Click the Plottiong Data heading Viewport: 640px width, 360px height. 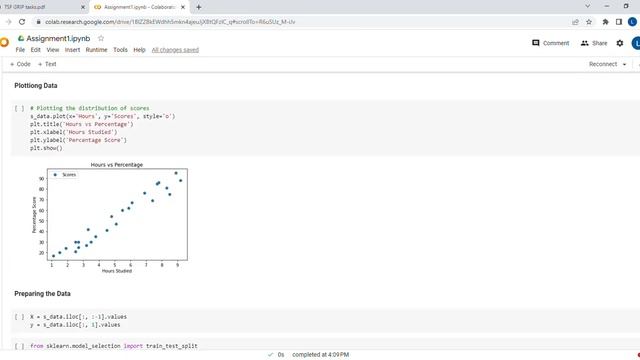point(36,86)
